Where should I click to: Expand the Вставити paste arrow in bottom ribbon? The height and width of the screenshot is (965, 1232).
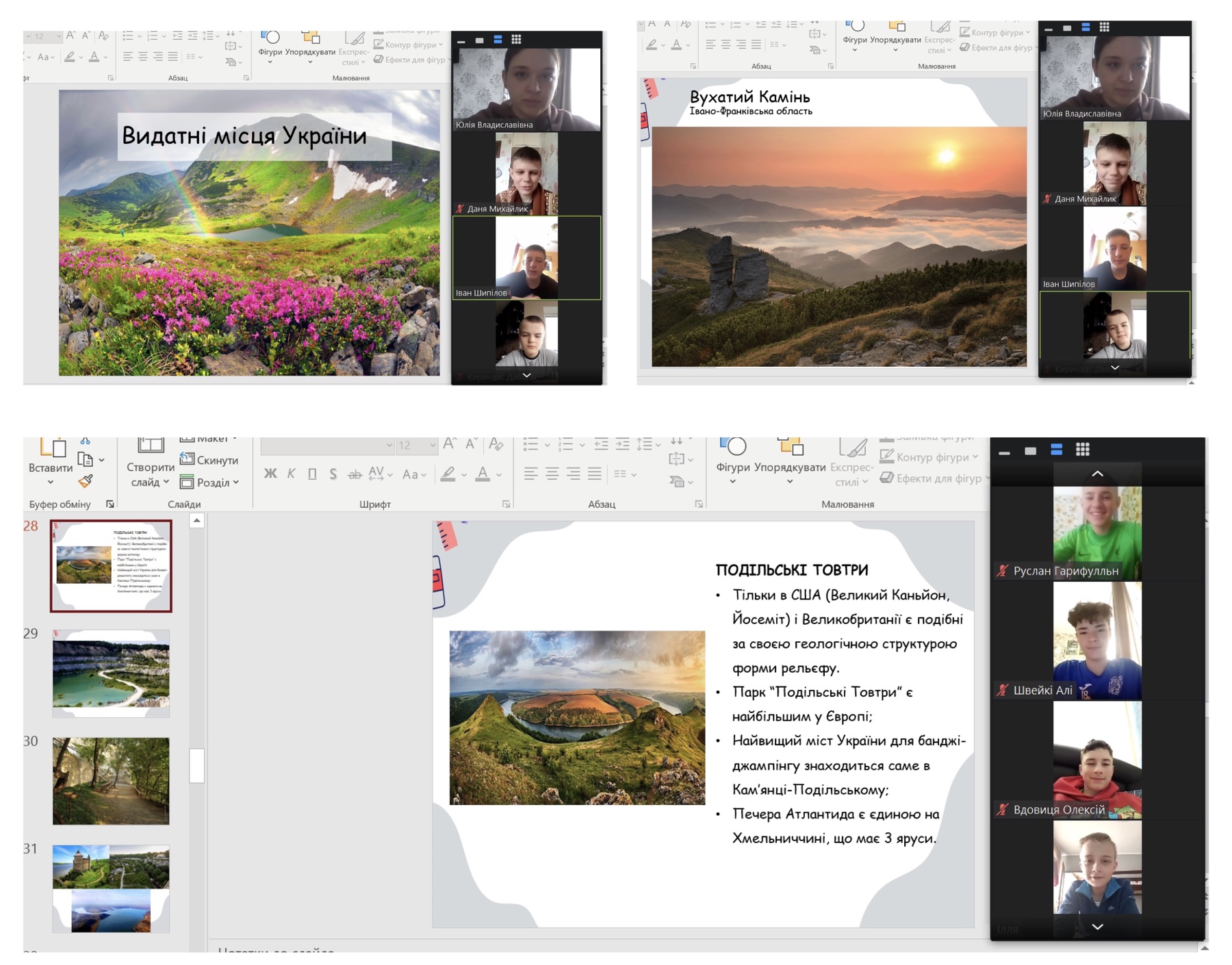[x=51, y=482]
